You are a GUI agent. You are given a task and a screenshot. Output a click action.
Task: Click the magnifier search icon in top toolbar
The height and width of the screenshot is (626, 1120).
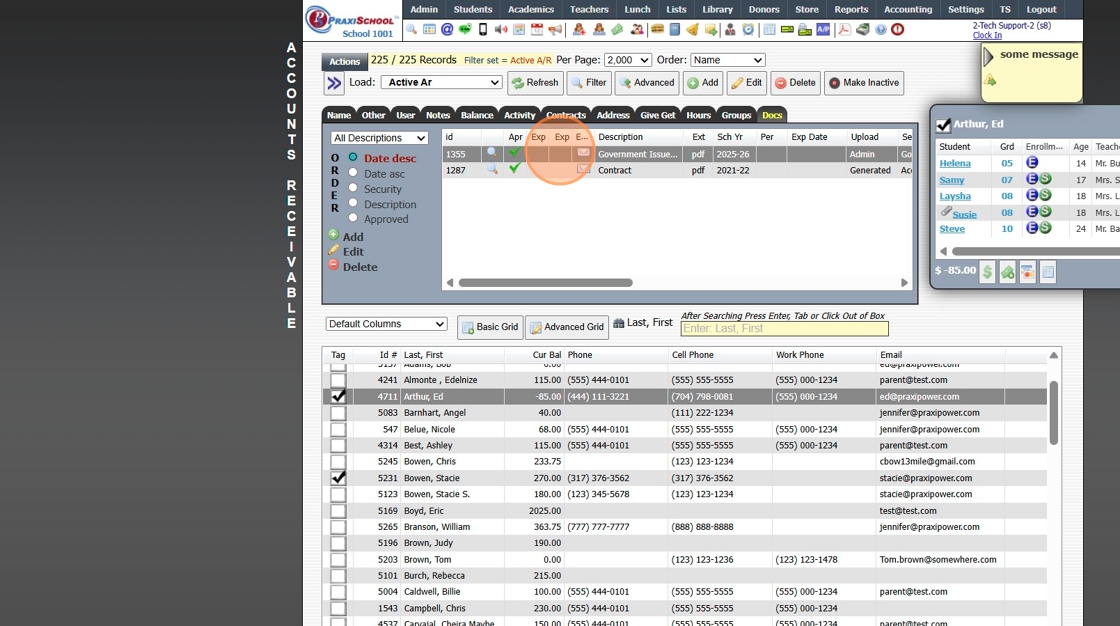tap(411, 30)
